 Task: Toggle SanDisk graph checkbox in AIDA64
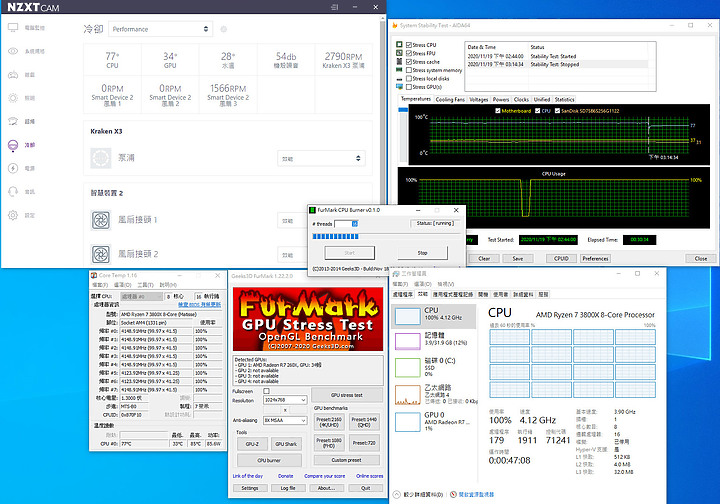[557, 111]
